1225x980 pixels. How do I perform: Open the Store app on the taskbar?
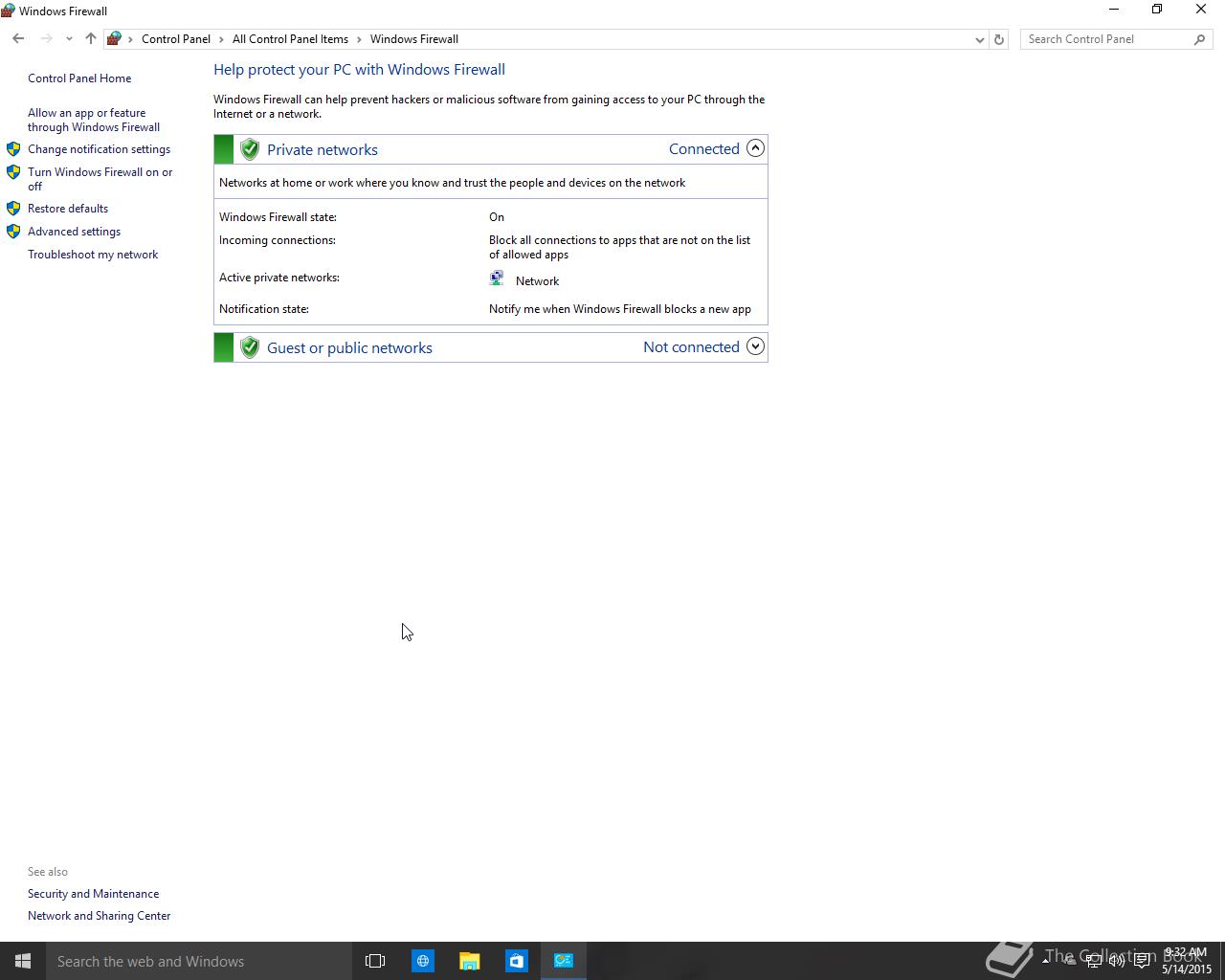point(516,961)
